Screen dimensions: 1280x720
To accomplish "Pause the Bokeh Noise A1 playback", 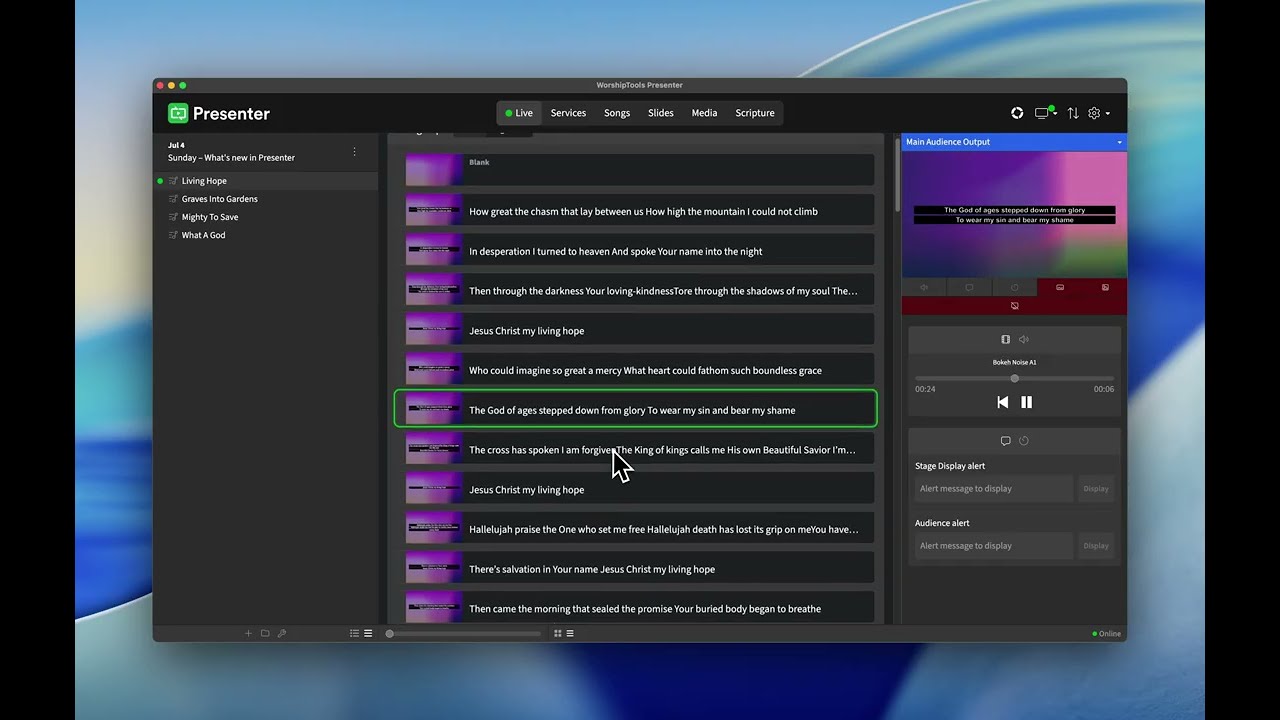I will point(1026,402).
